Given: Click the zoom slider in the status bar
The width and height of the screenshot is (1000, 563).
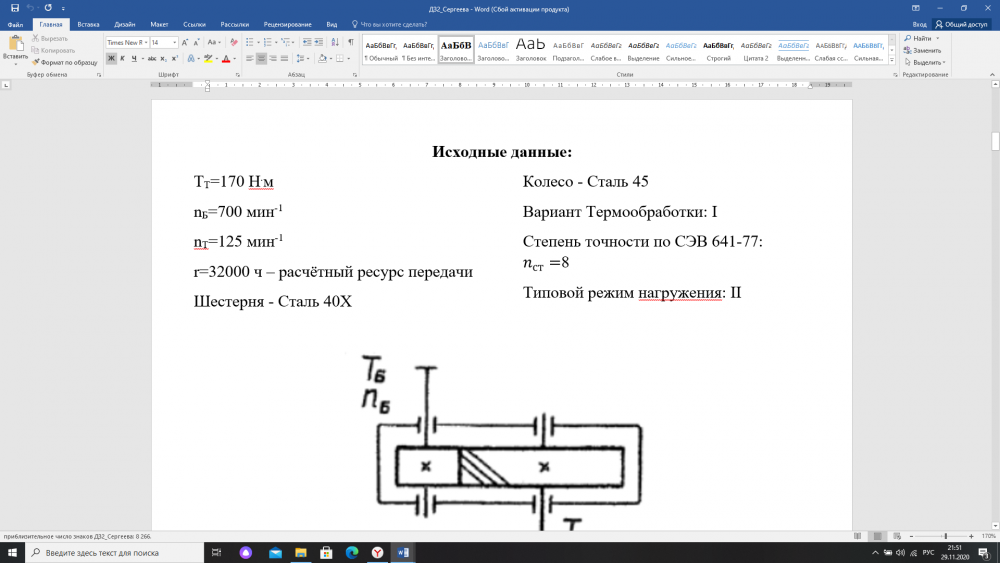Looking at the screenshot, I should coord(946,536).
